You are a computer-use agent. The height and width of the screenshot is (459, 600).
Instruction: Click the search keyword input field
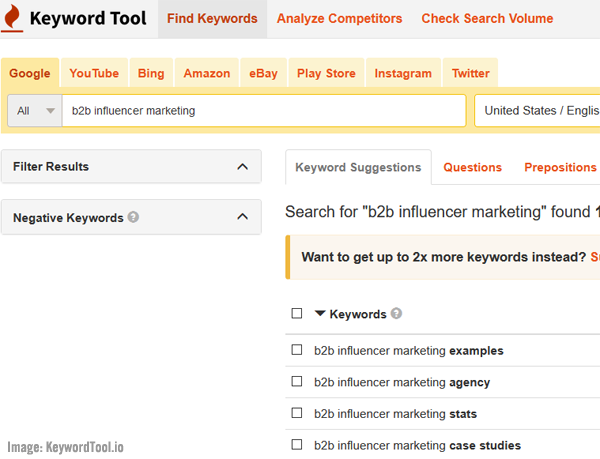pyautogui.click(x=264, y=111)
